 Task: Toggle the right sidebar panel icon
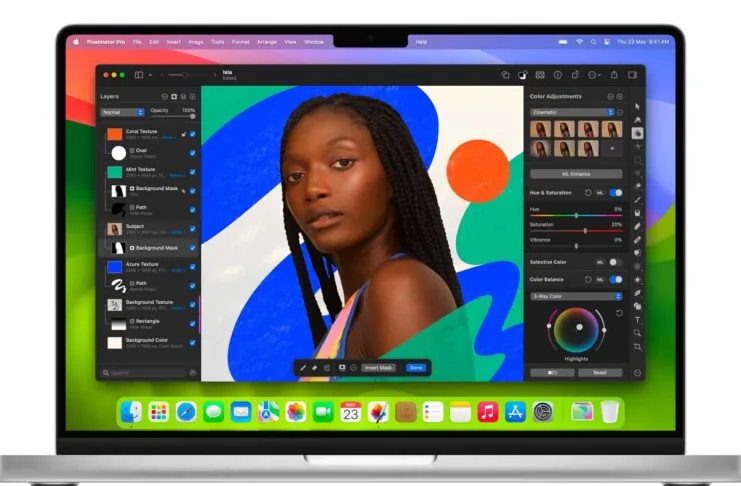[632, 75]
